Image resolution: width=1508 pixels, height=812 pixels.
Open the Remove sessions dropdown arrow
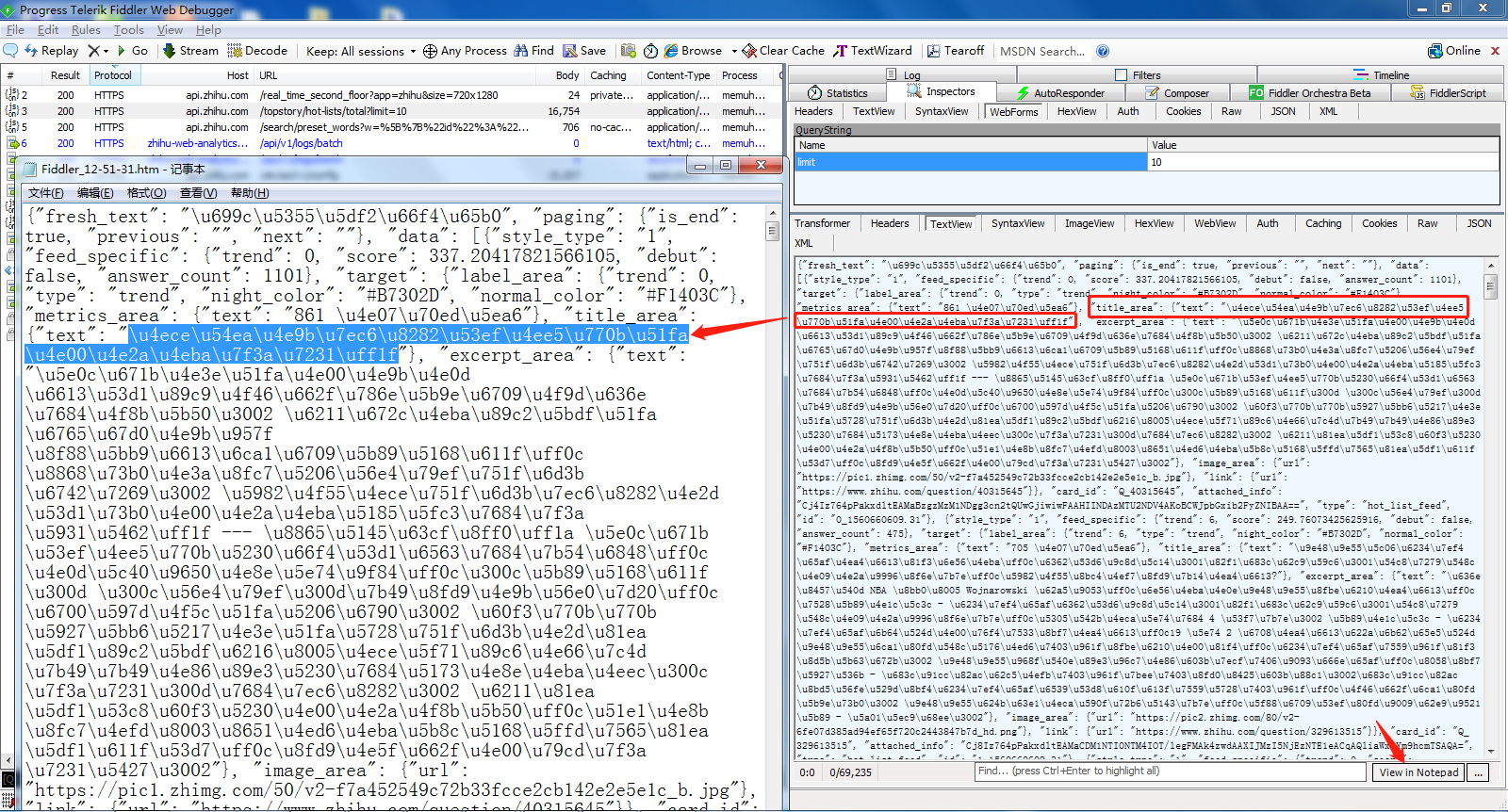(x=106, y=51)
